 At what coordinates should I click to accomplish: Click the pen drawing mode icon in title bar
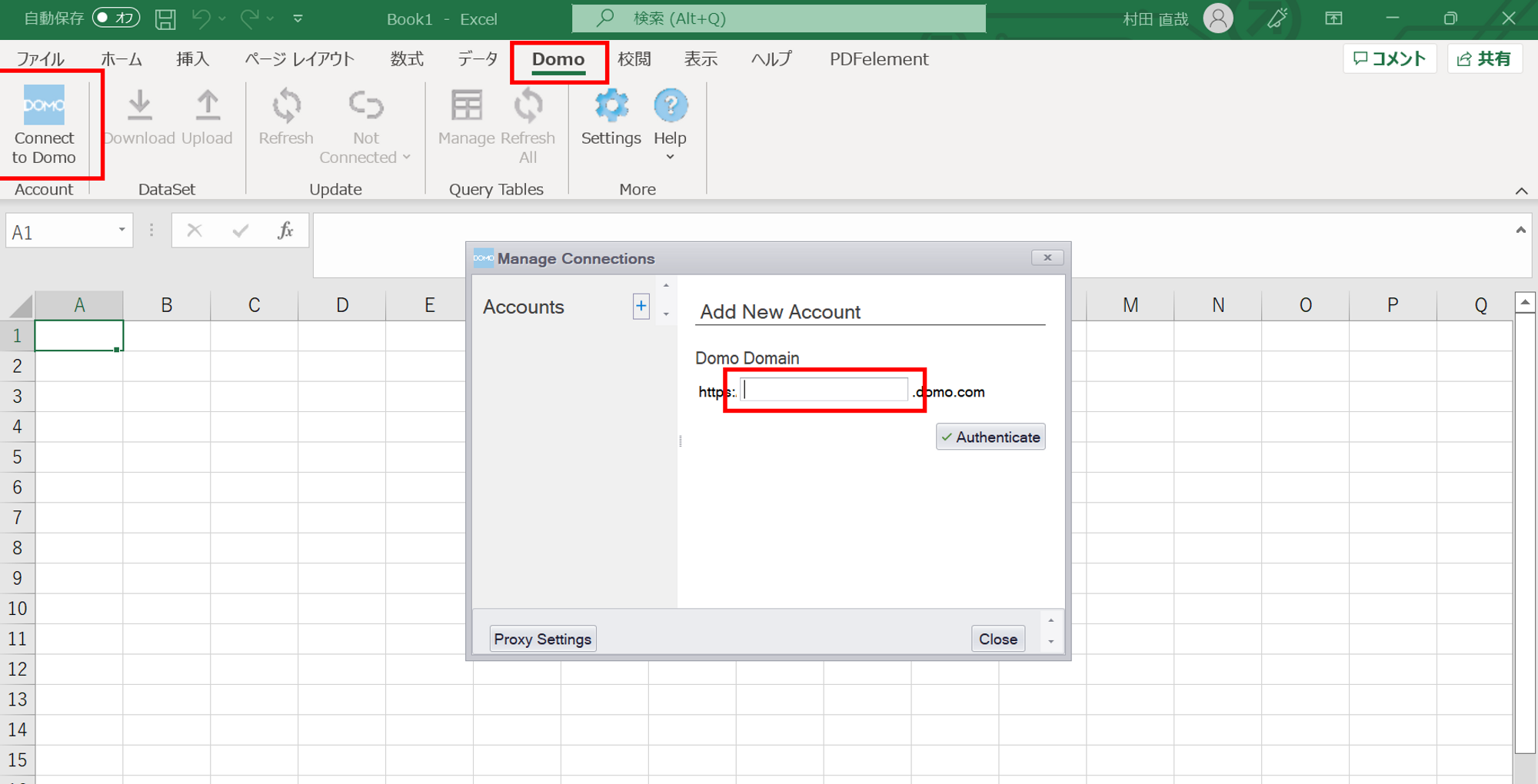point(1277,18)
